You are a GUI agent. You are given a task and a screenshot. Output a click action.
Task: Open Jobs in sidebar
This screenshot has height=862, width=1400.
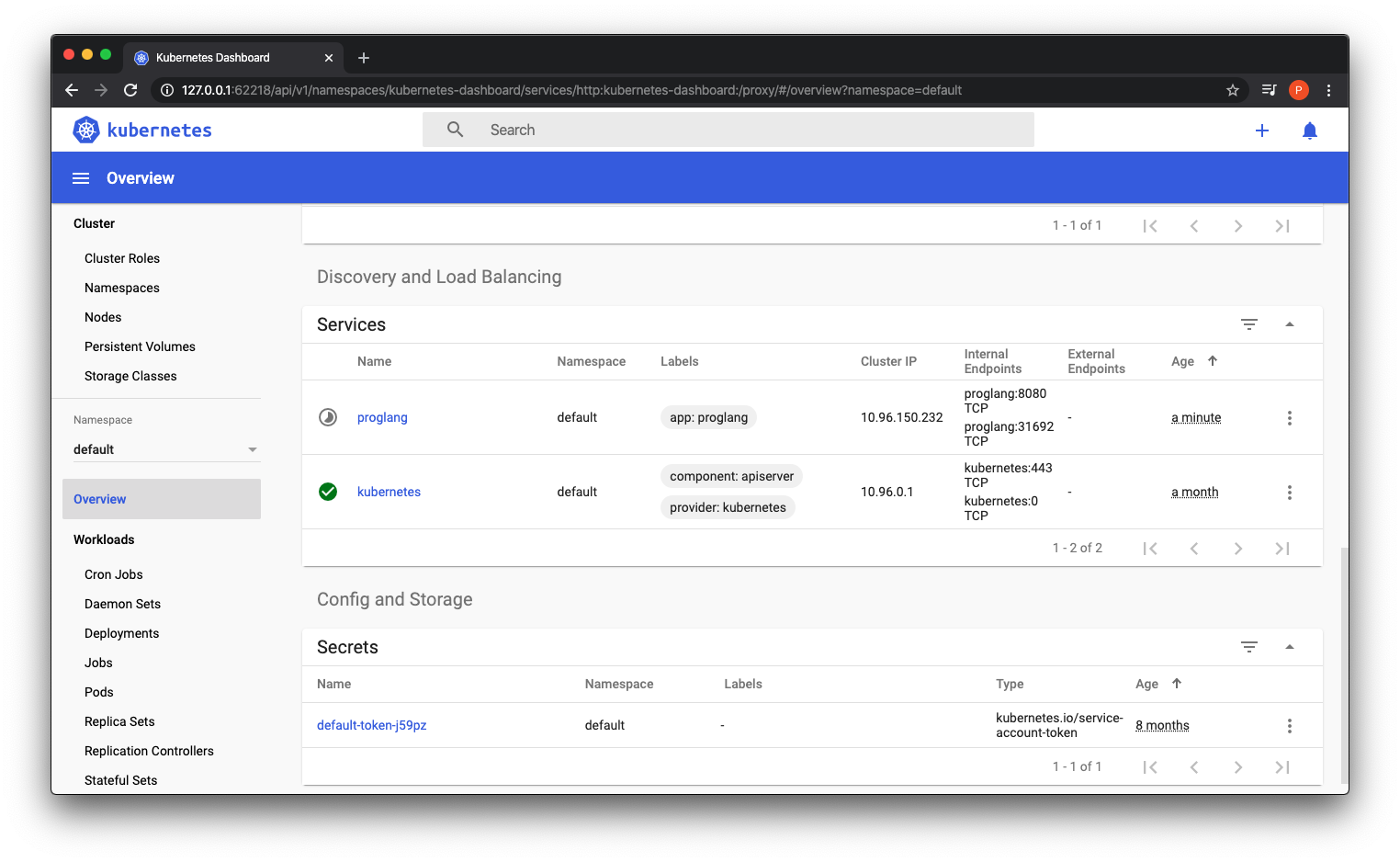tap(98, 663)
